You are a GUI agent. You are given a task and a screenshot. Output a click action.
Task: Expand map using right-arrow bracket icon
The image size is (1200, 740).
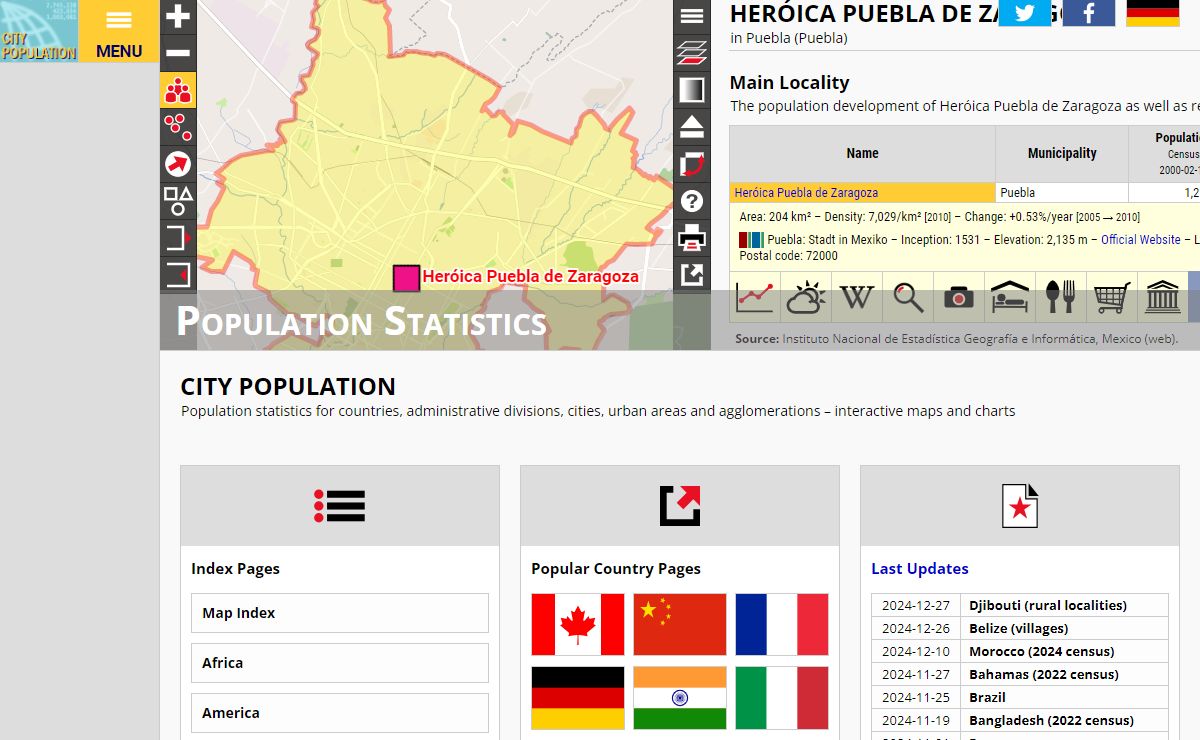click(178, 238)
